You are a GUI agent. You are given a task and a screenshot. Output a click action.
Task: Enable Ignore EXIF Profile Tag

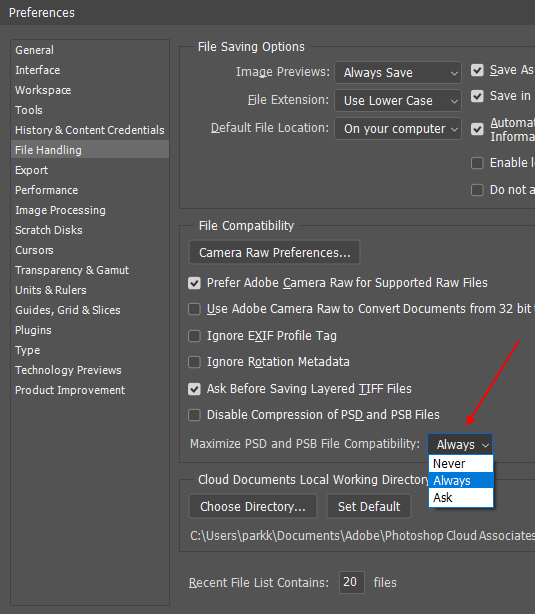tap(194, 336)
